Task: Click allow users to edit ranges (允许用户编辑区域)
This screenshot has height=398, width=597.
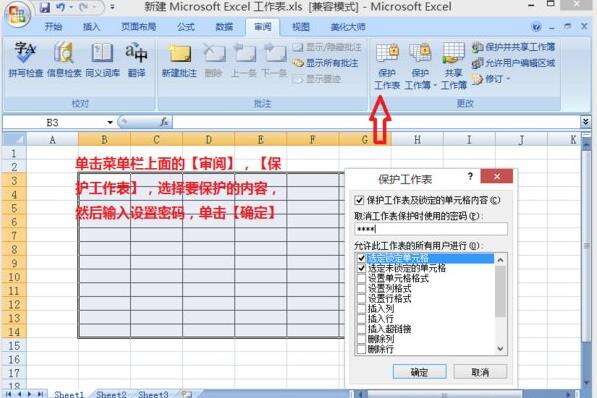Action: 514,63
